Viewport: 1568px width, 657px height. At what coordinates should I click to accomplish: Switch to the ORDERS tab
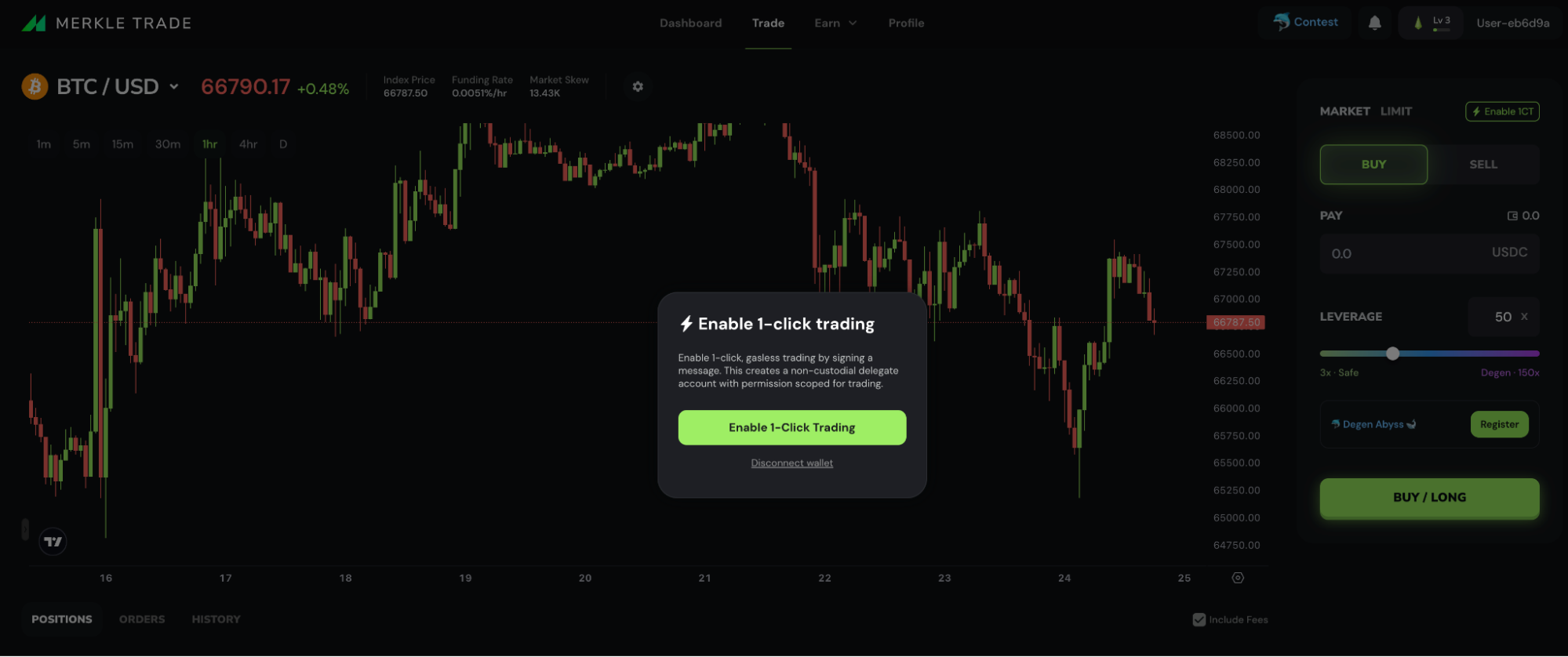[142, 619]
